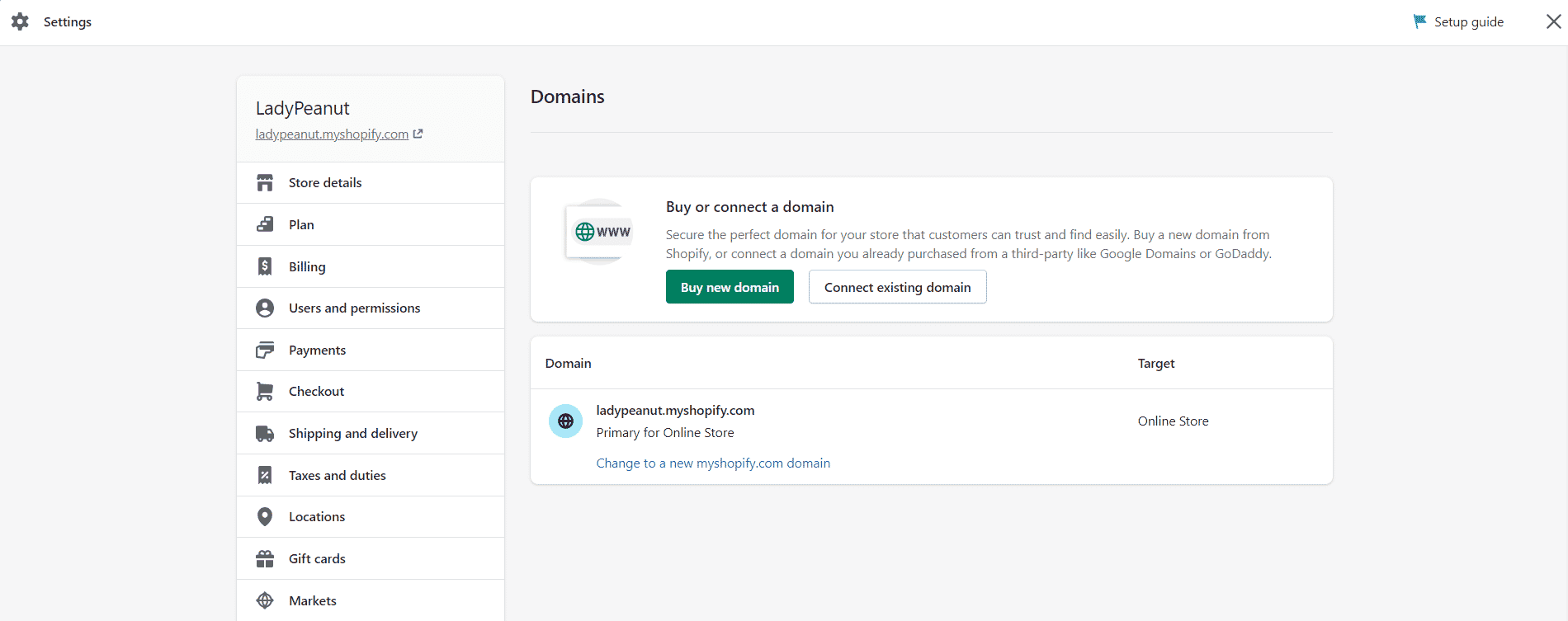Open Change to a new myshopify.com domain link
Screen dimensions: 1568x621
713,463
